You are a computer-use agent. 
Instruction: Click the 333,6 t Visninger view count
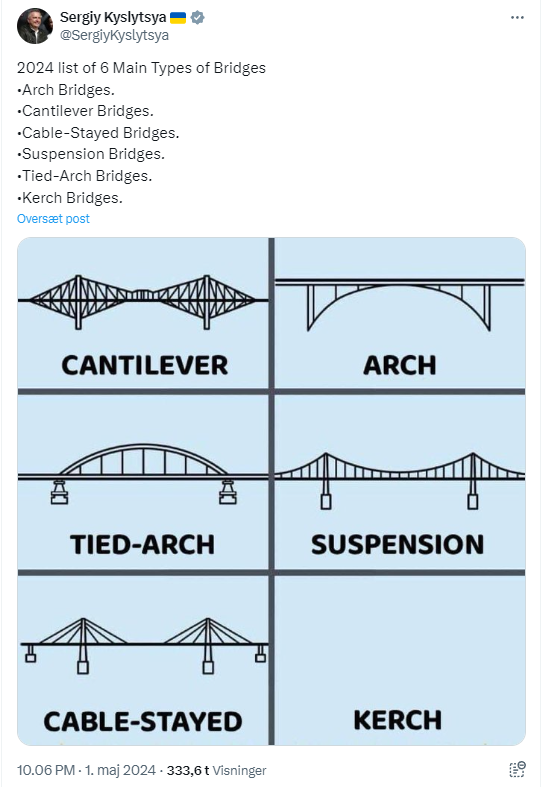pyautogui.click(x=216, y=770)
